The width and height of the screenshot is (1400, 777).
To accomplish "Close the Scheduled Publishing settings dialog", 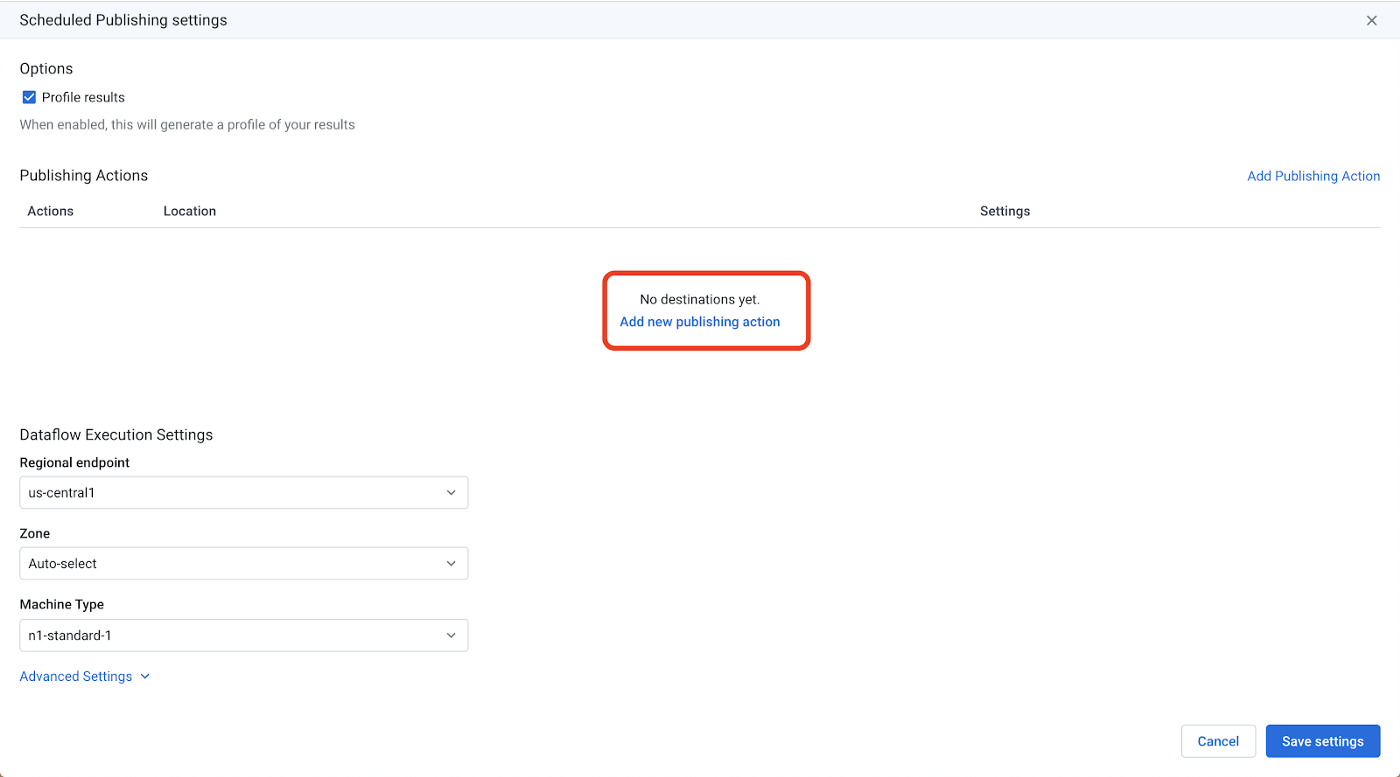I will point(1371,21).
